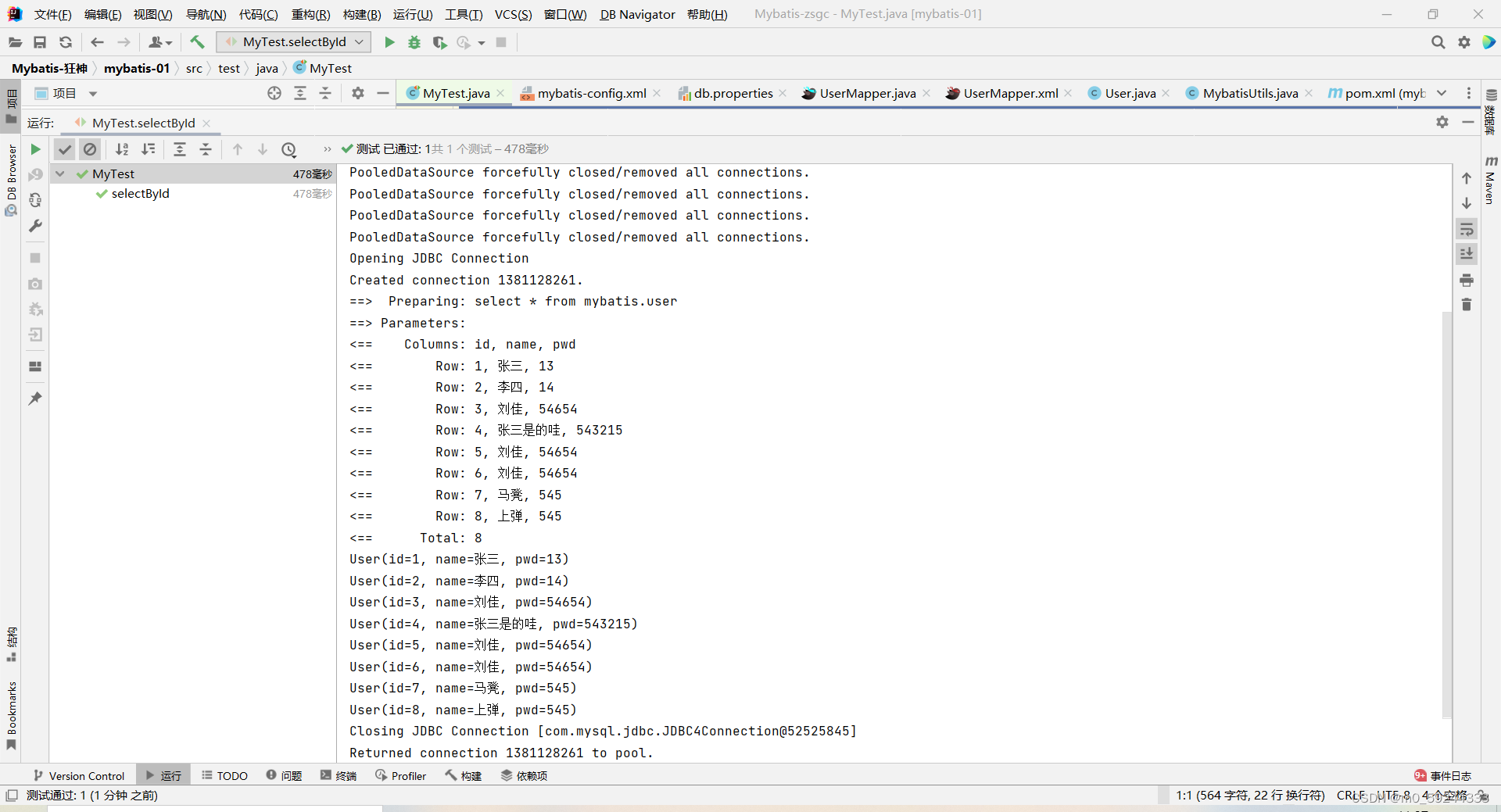Open project view dropdown arrow
Viewport: 1501px width, 812px height.
click(x=93, y=94)
